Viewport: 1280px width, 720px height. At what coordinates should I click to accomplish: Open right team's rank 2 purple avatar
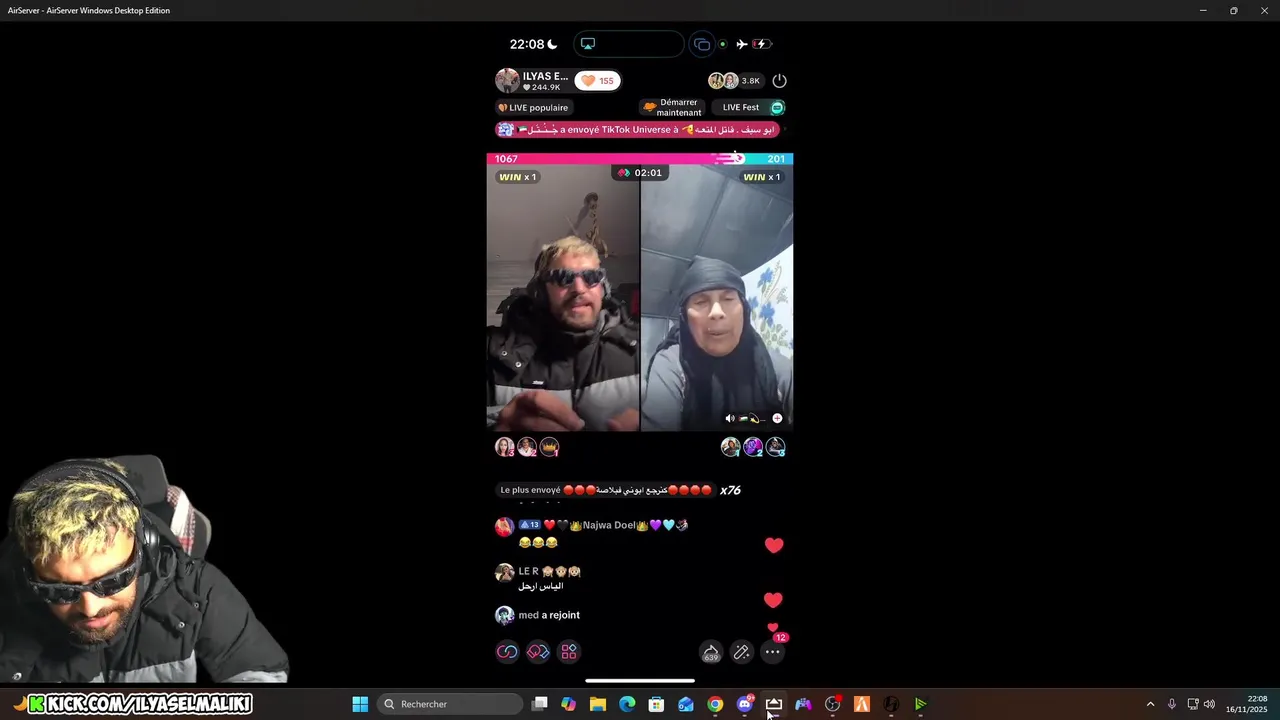click(x=753, y=447)
